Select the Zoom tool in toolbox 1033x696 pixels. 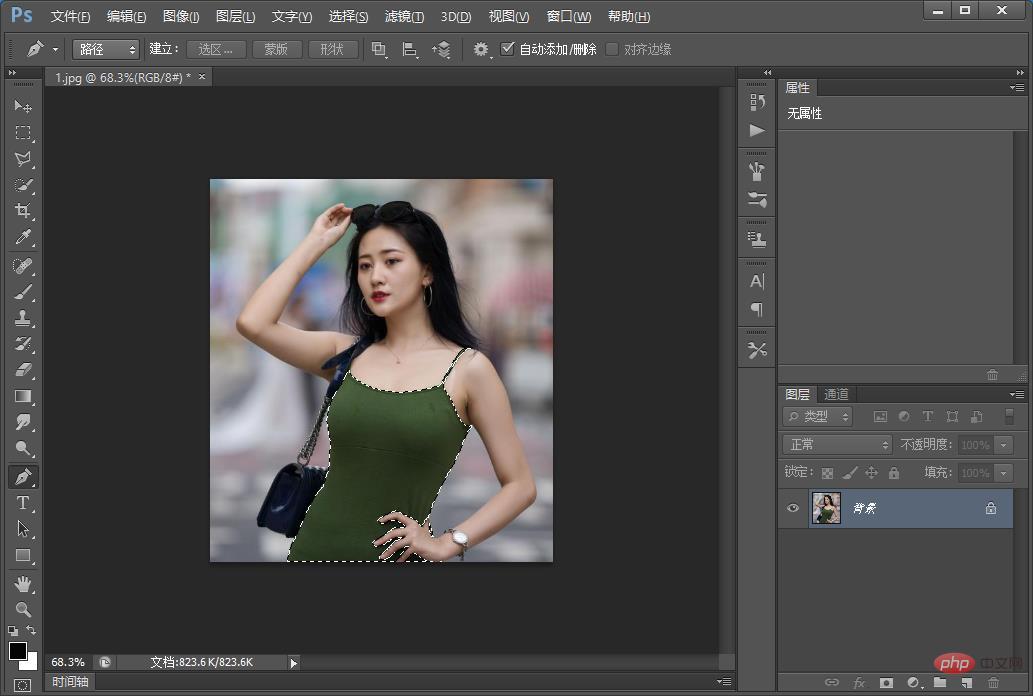23,609
